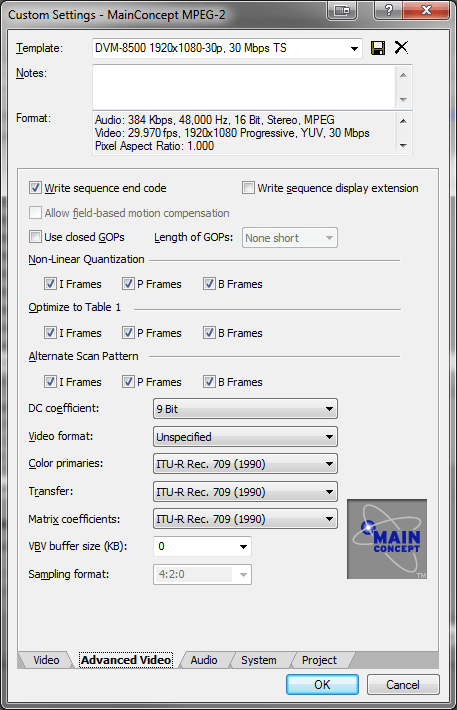Enable Write sequence display extension
The height and width of the screenshot is (710, 457).
click(x=248, y=187)
